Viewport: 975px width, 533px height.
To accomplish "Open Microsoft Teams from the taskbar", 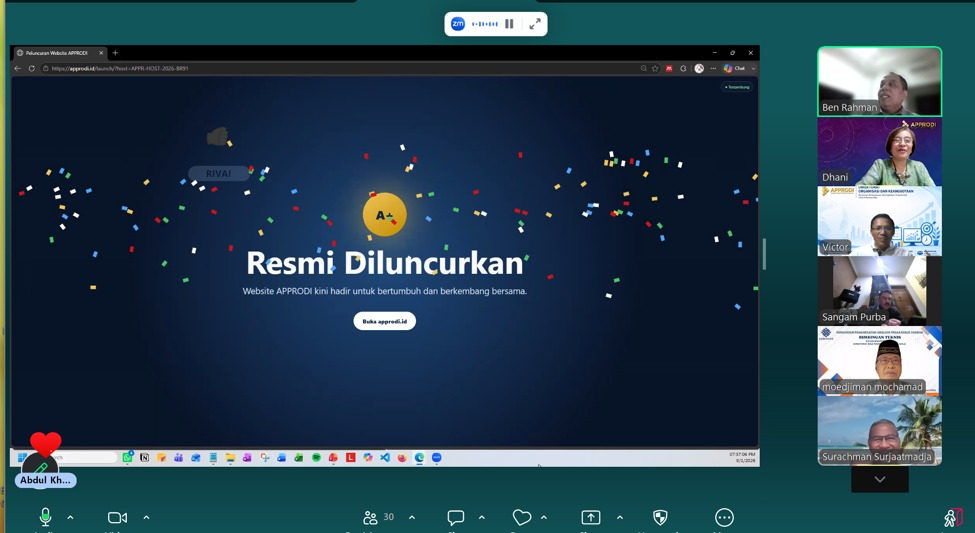I will click(x=178, y=458).
